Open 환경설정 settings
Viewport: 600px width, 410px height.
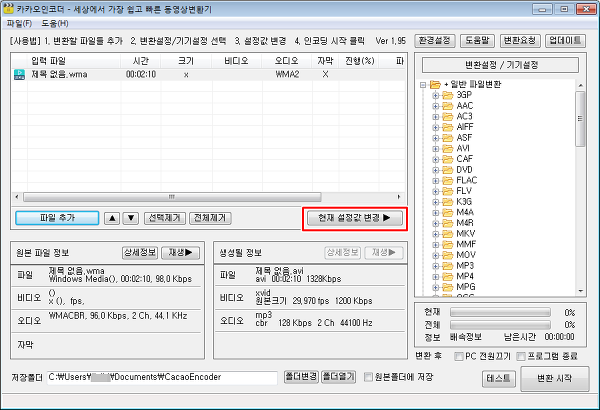coord(435,41)
